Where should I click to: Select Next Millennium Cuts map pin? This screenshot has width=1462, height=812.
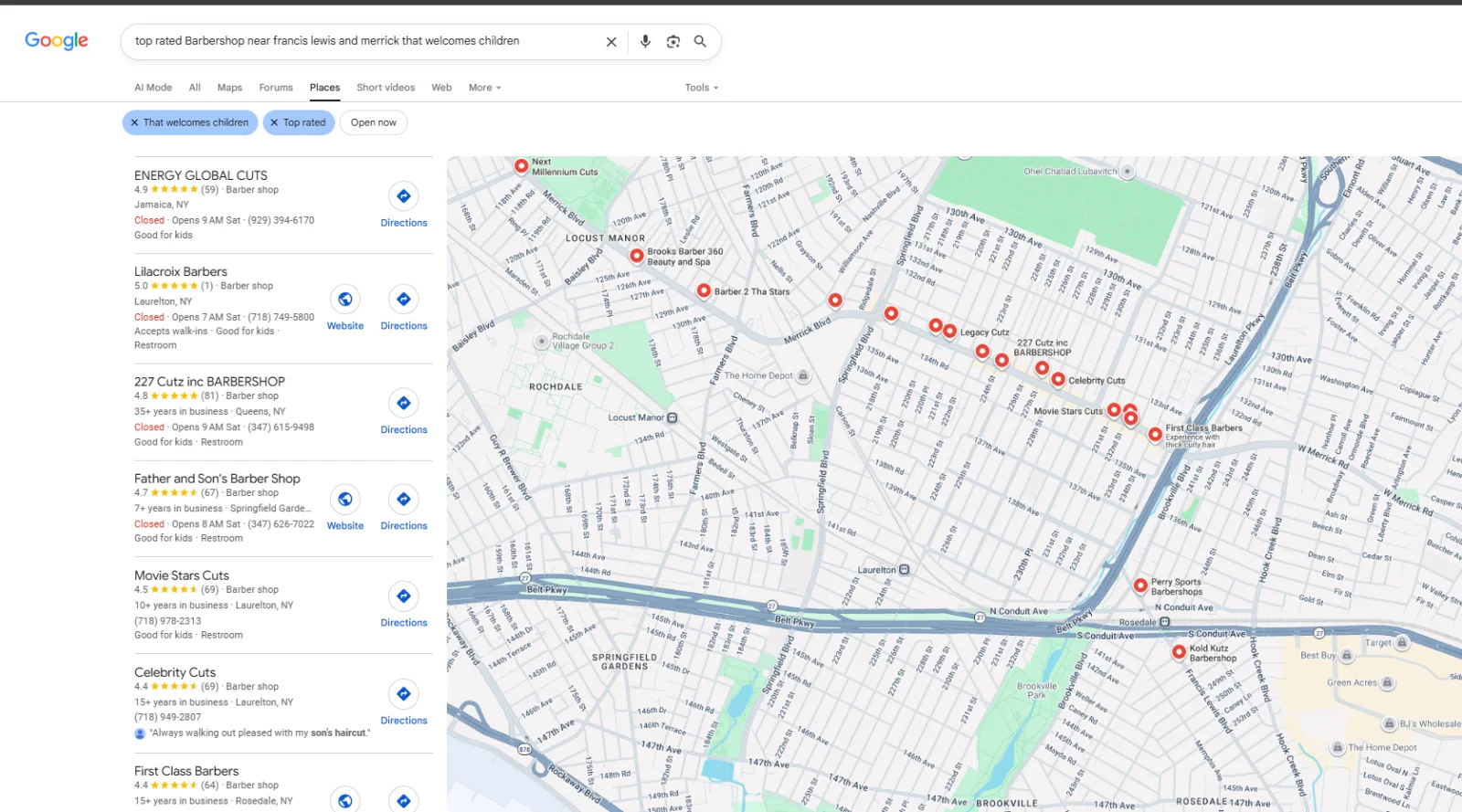click(x=521, y=166)
